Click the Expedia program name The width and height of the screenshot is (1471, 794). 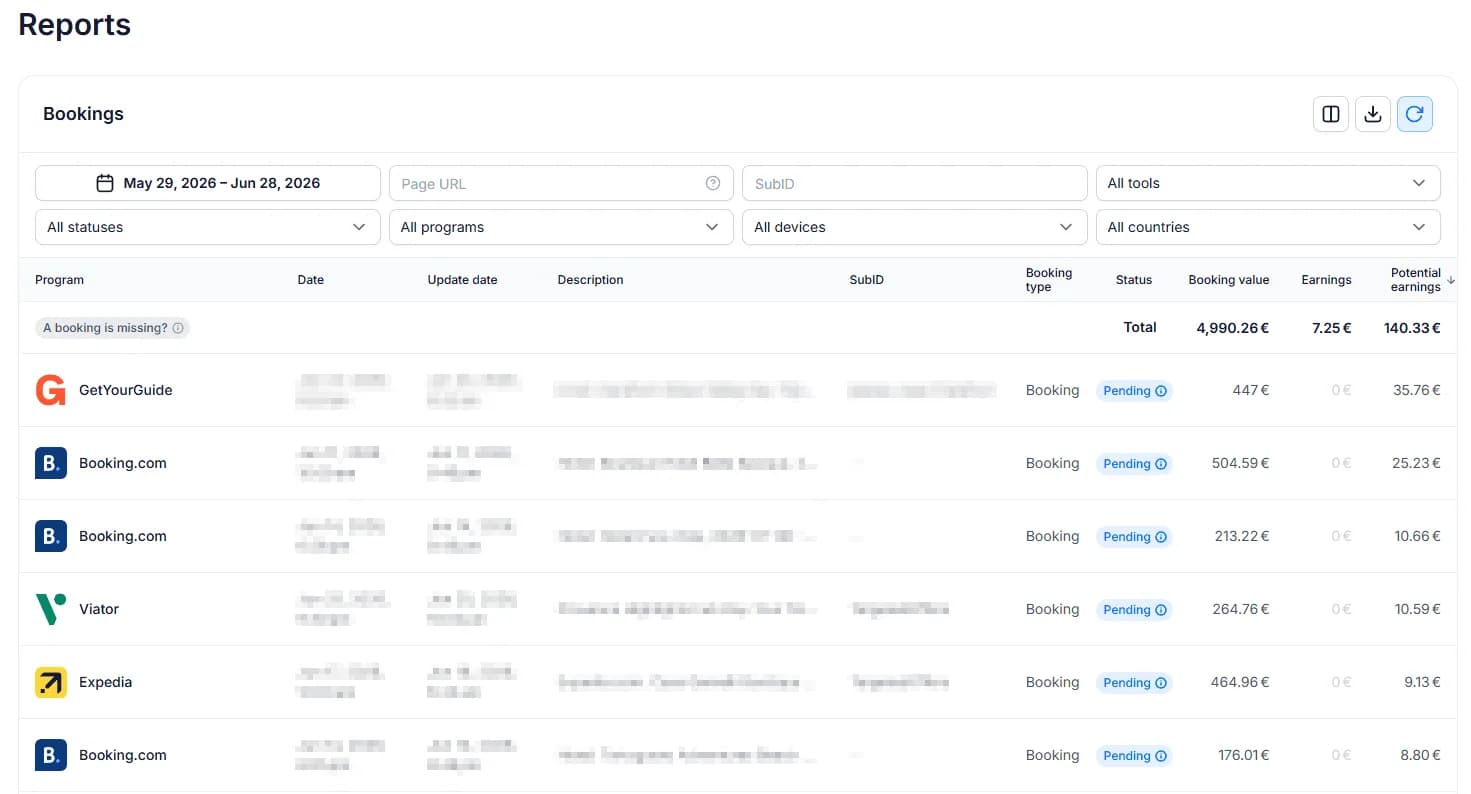(106, 682)
